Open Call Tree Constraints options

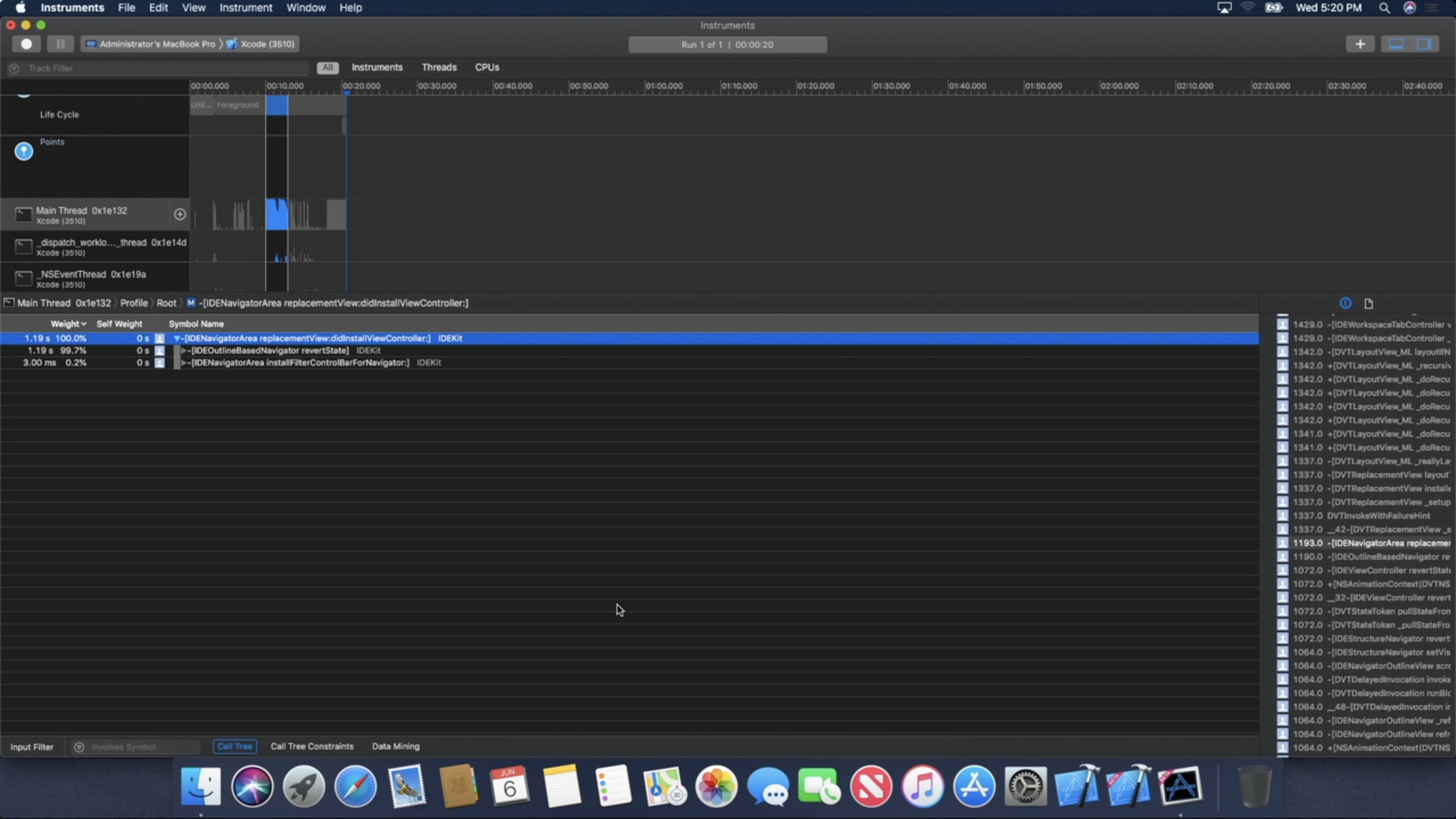pos(312,746)
